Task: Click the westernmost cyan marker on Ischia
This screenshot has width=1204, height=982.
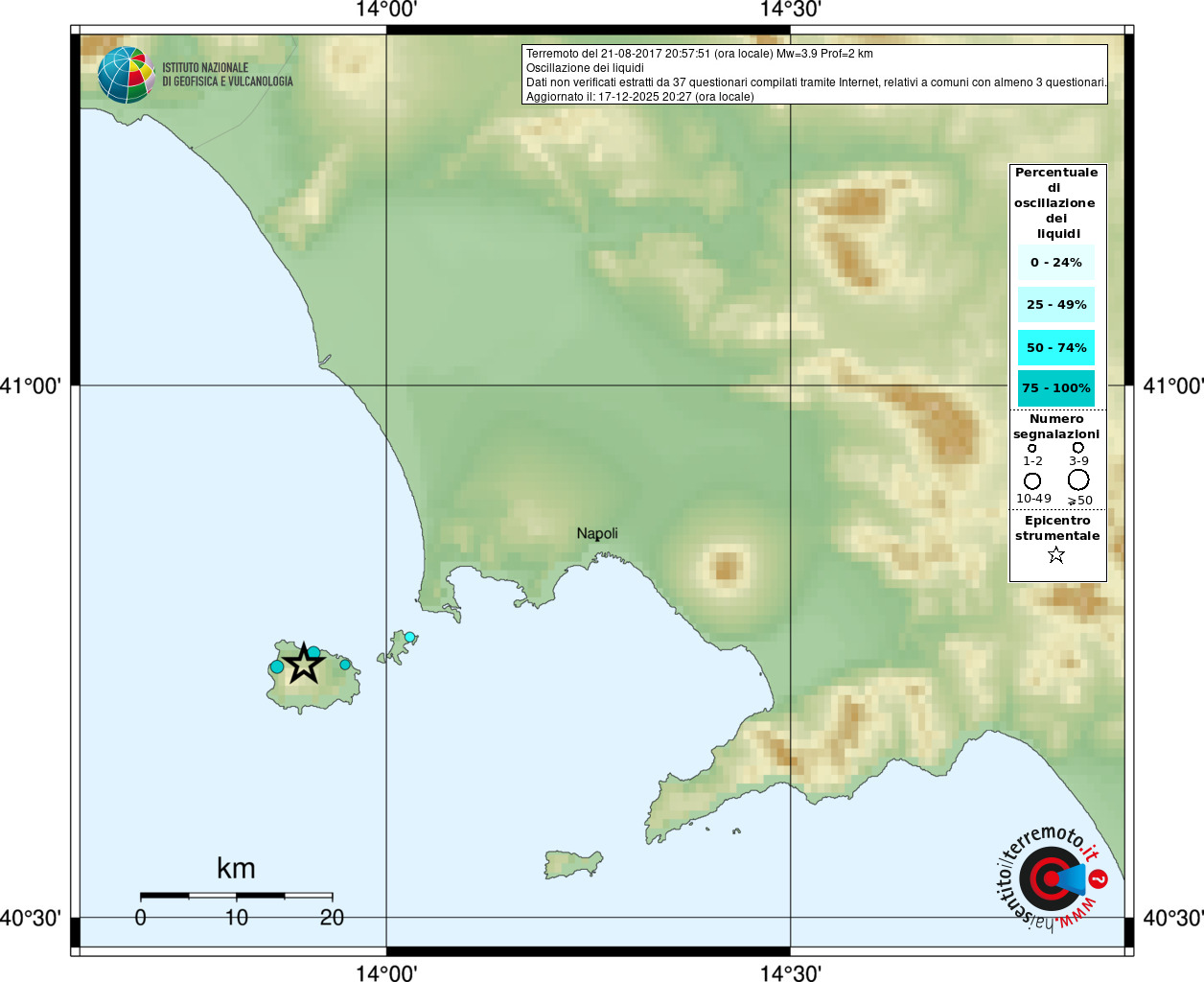Action: (277, 666)
